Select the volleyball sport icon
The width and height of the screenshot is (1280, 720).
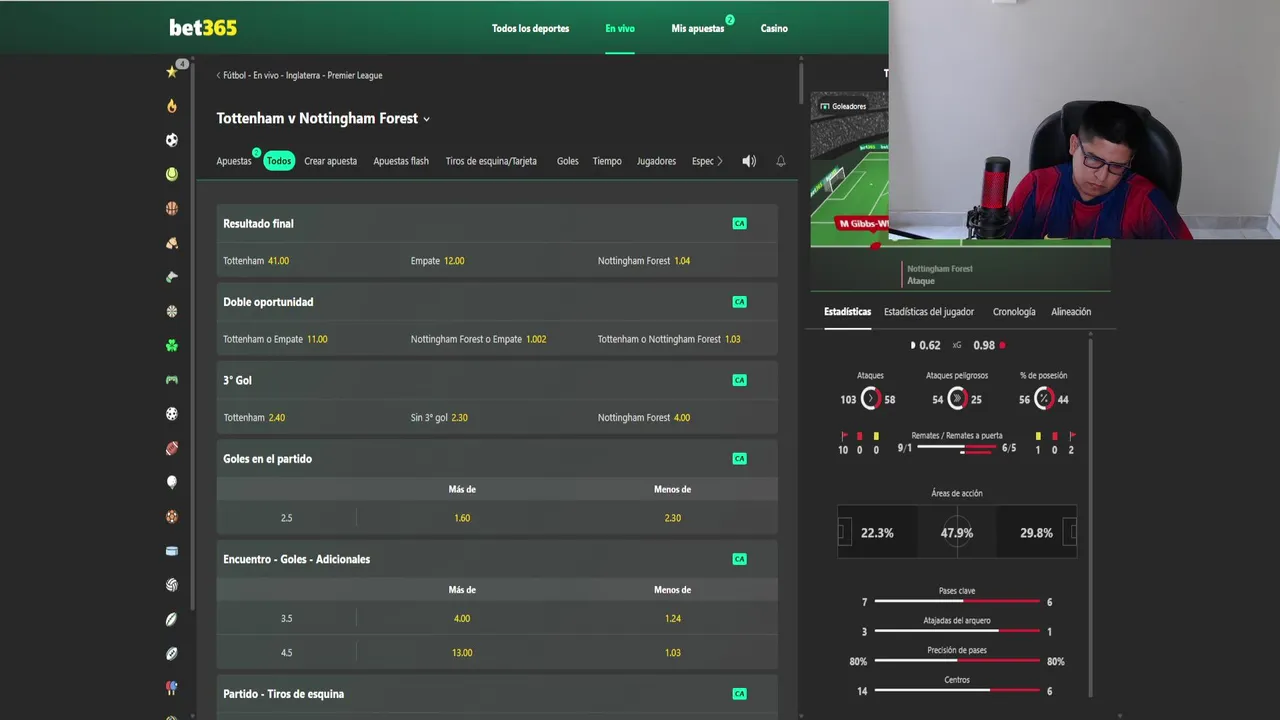pos(172,585)
